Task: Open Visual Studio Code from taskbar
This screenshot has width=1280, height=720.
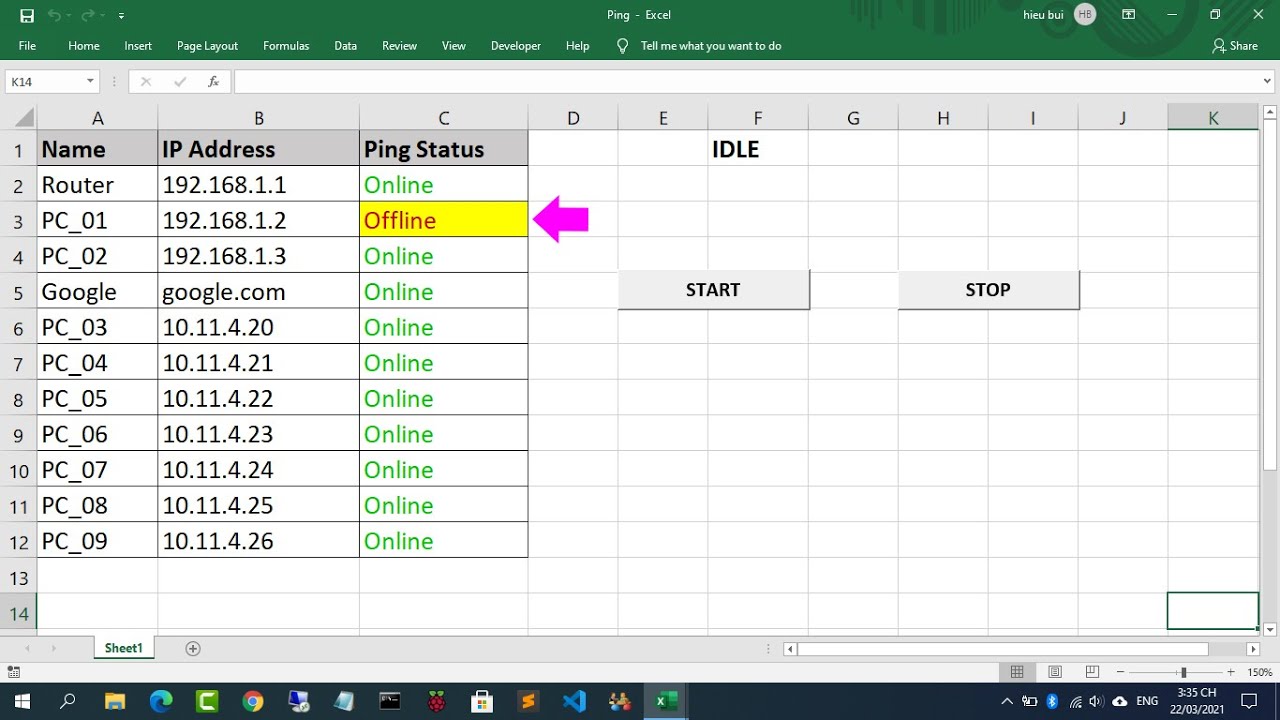Action: (574, 701)
